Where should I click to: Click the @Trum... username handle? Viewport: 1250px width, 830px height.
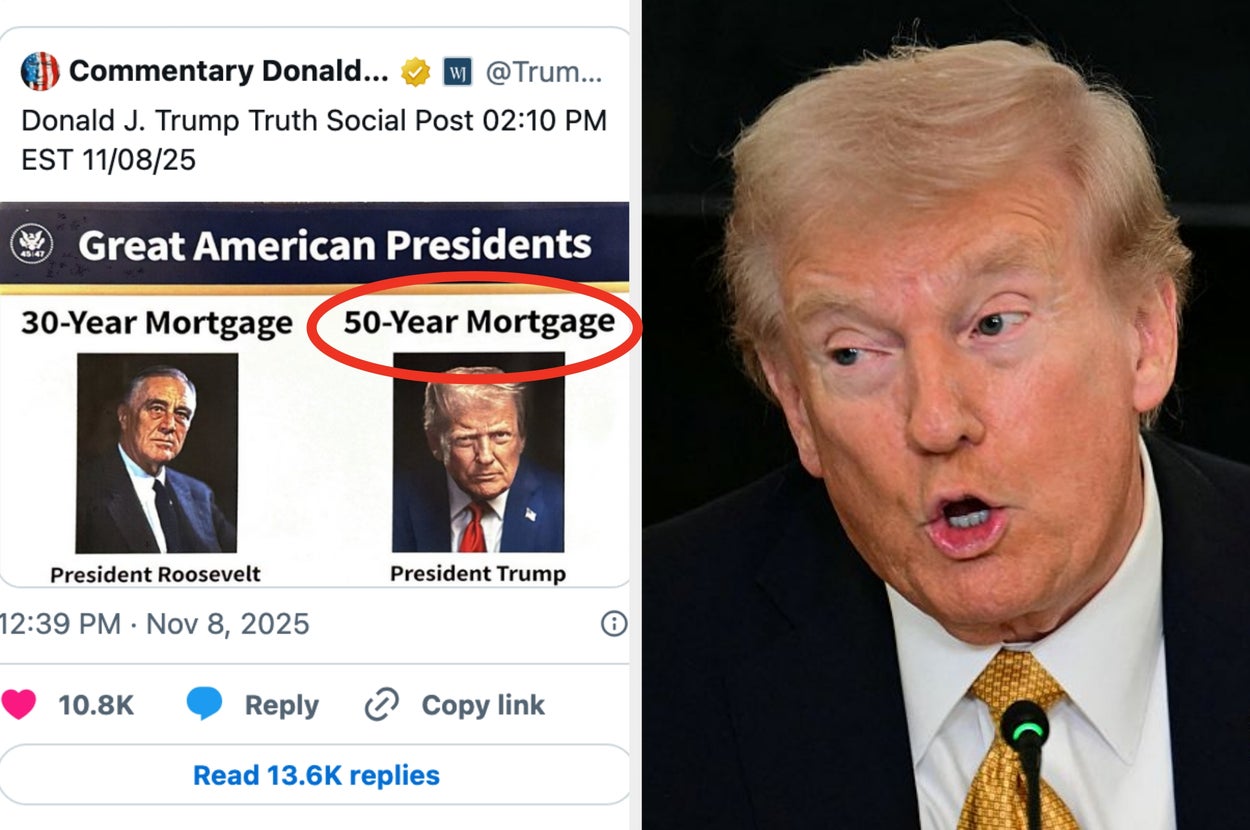pos(552,71)
